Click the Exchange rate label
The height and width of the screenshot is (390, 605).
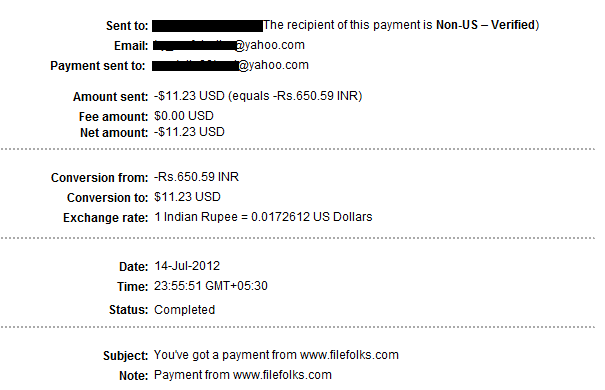point(105,218)
